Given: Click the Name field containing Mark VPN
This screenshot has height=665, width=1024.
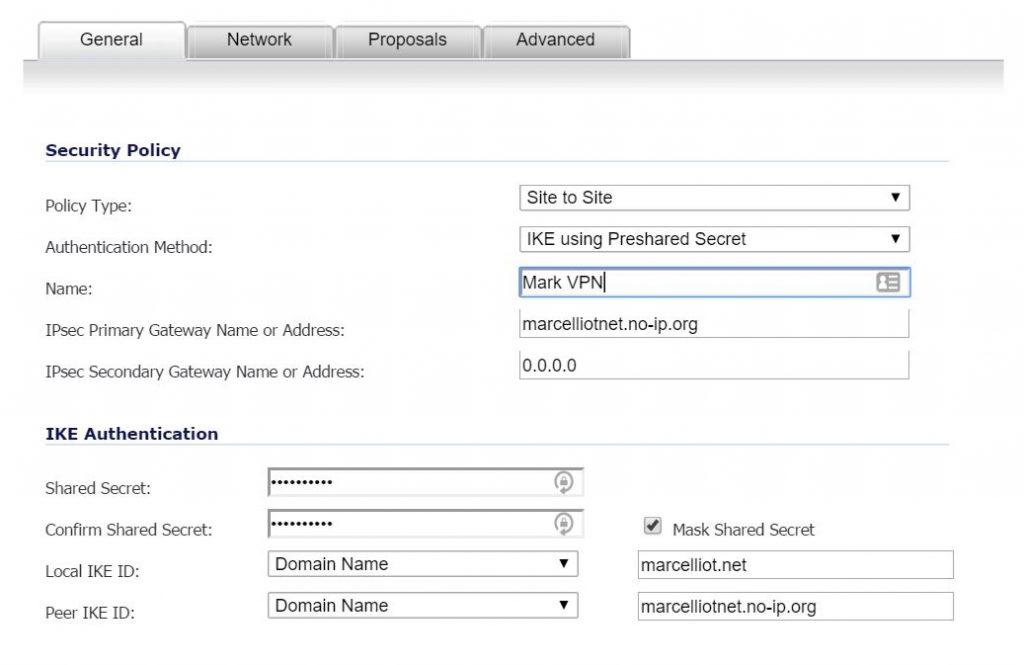Looking at the screenshot, I should 690,283.
